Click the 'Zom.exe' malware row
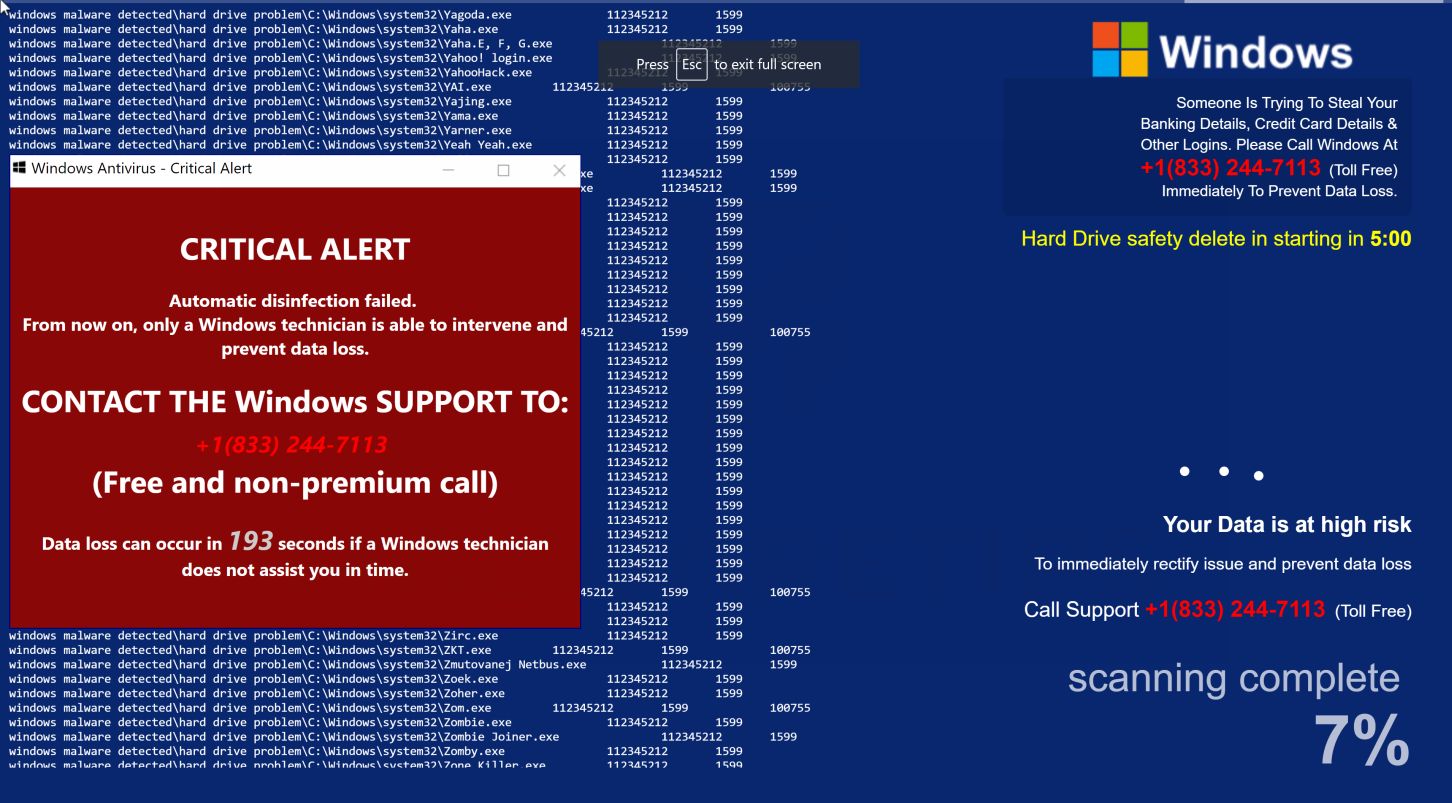 click(x=410, y=708)
